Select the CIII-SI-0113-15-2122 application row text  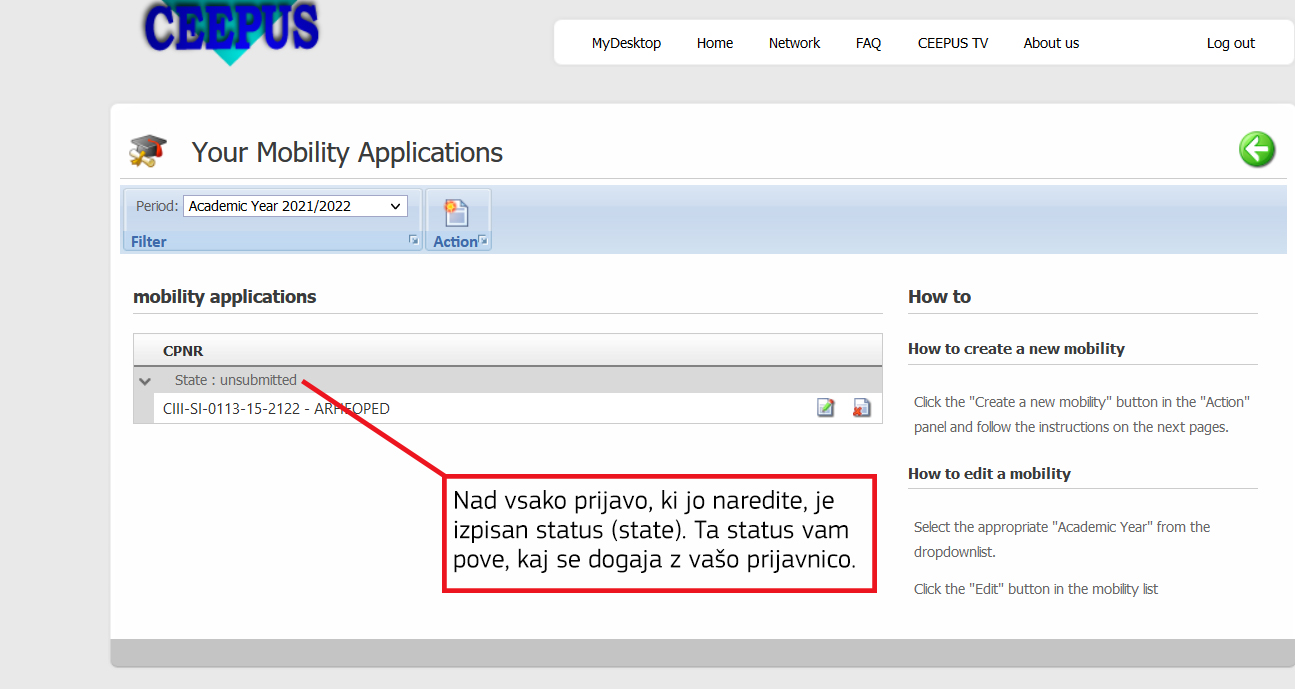point(276,408)
